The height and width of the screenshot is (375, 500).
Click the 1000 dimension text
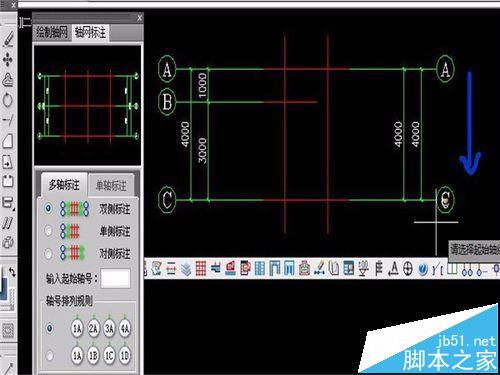point(203,86)
